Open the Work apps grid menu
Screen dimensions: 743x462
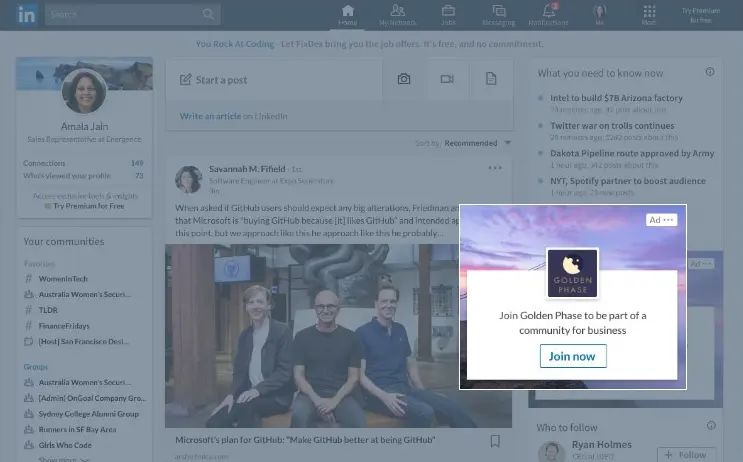click(649, 14)
